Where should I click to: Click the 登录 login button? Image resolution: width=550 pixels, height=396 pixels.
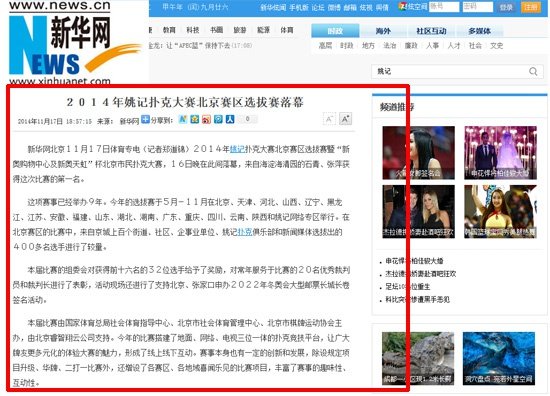[x=506, y=7]
